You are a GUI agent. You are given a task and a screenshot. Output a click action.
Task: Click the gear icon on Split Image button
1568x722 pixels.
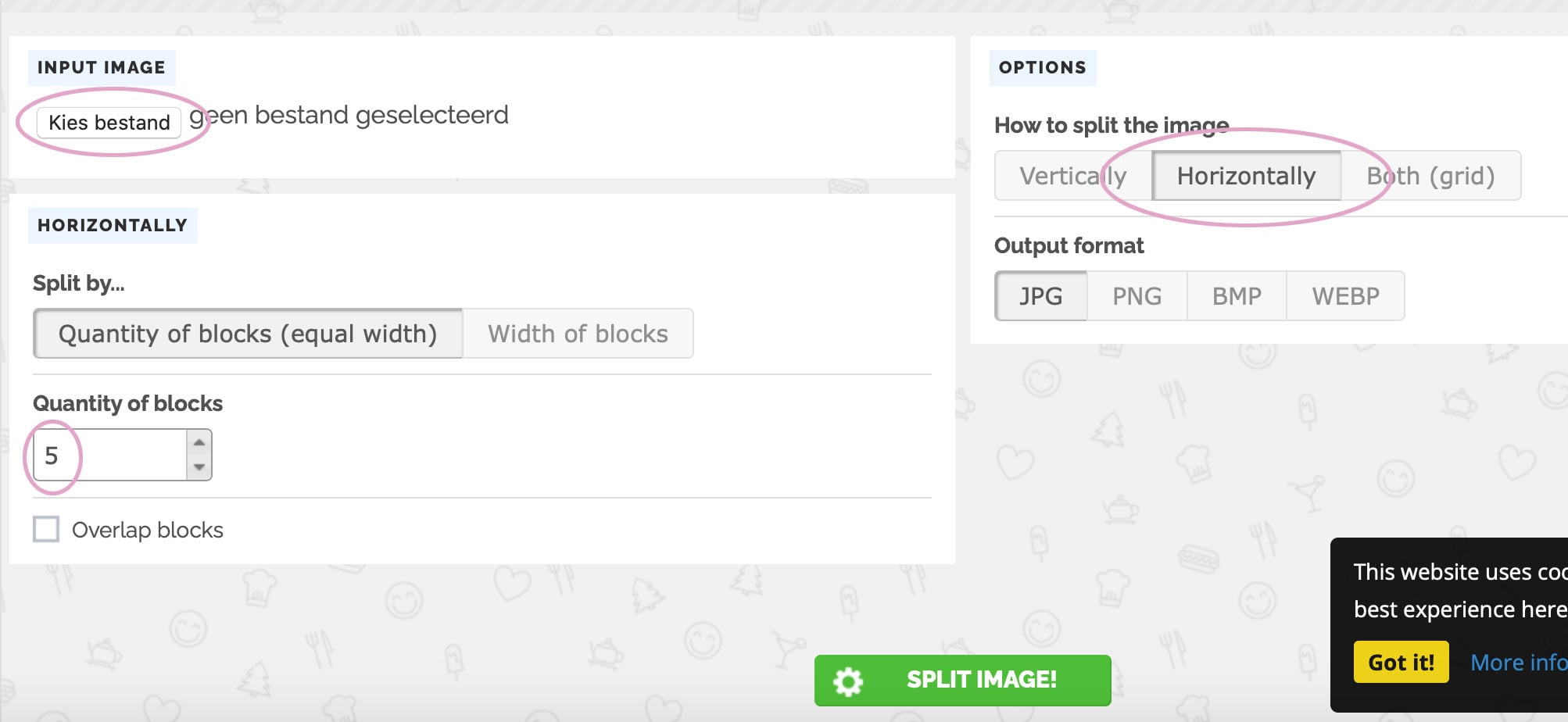click(848, 681)
